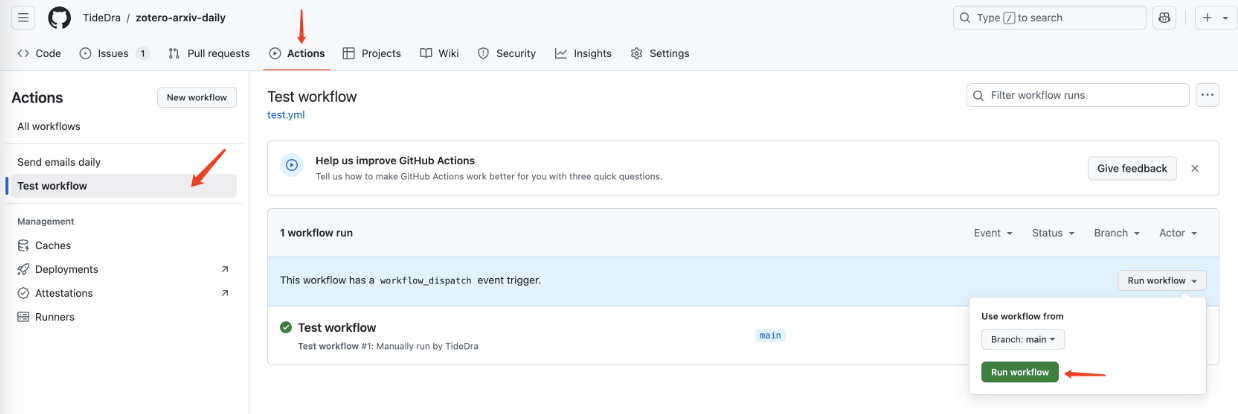Click the Issues count badge

pos(142,53)
